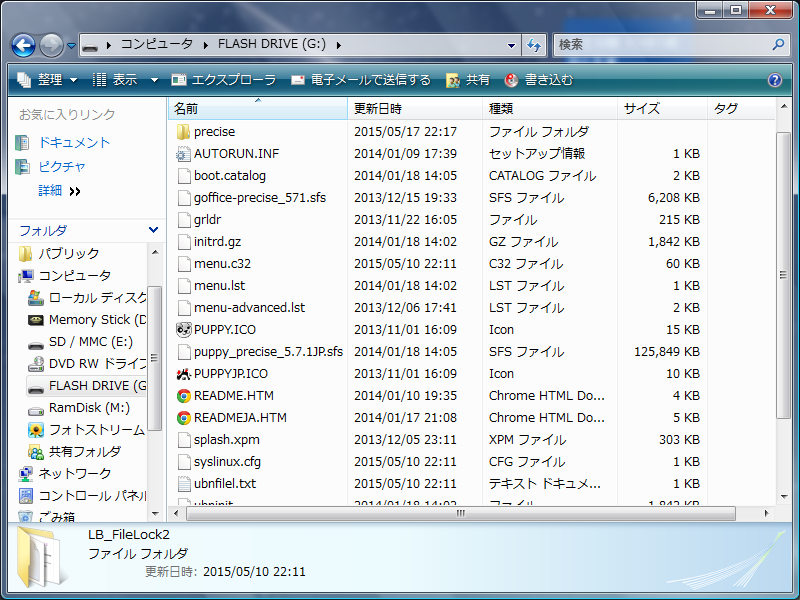Click the エクスプローラ toolbar button

(x=224, y=80)
